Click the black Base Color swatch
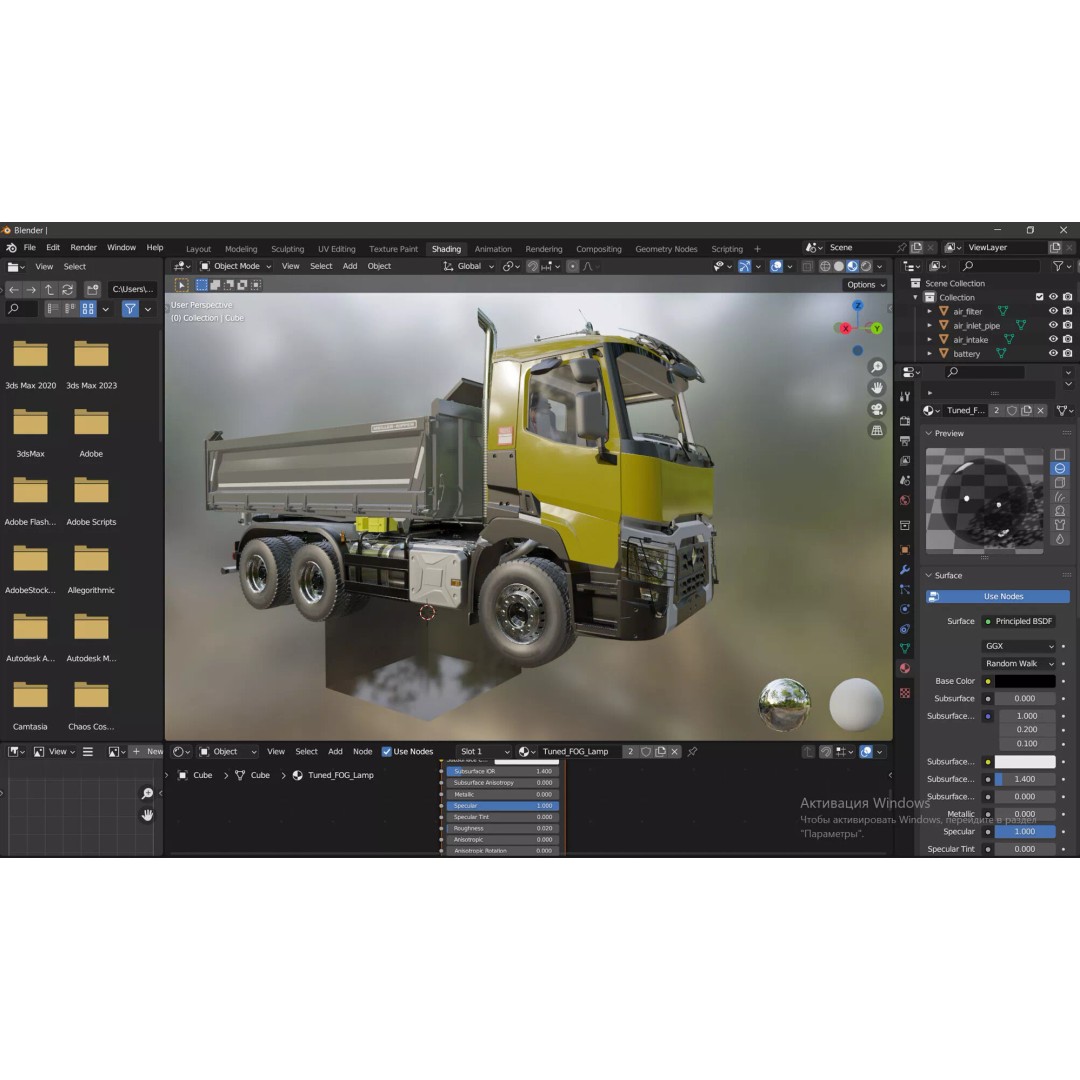Viewport: 1080px width, 1080px height. click(x=1025, y=681)
